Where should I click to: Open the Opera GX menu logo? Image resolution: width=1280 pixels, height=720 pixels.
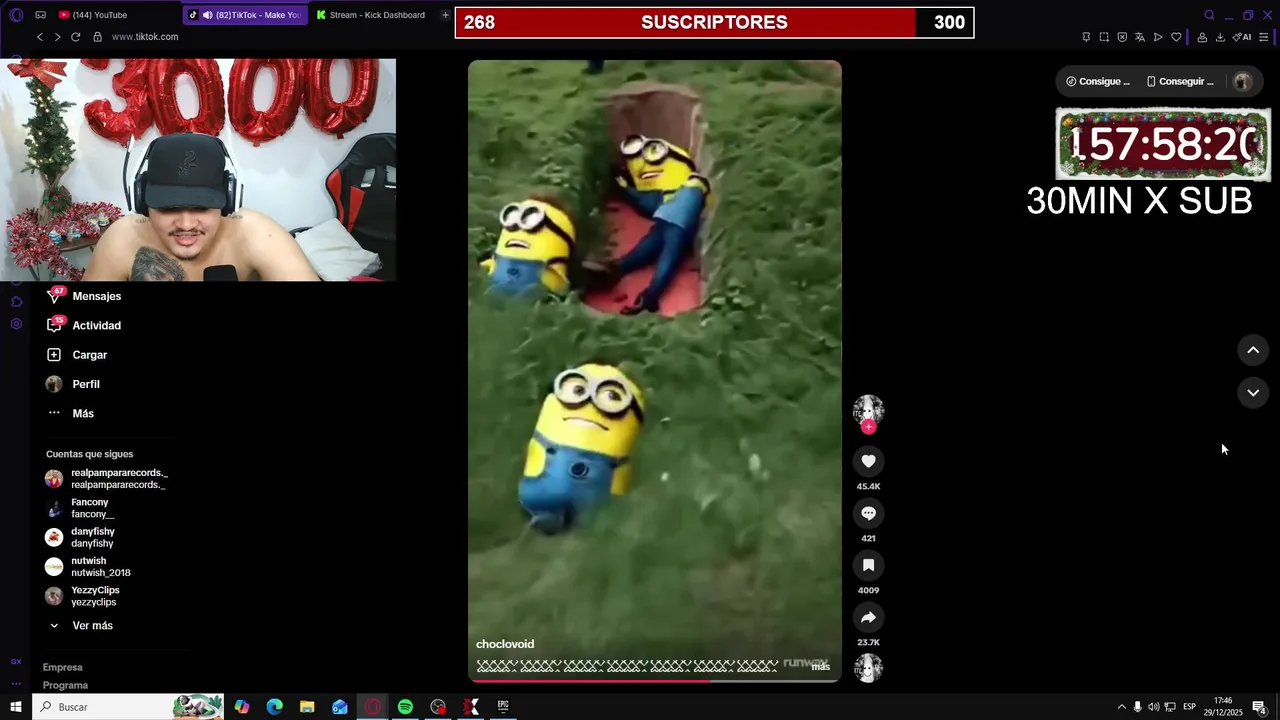click(16, 15)
